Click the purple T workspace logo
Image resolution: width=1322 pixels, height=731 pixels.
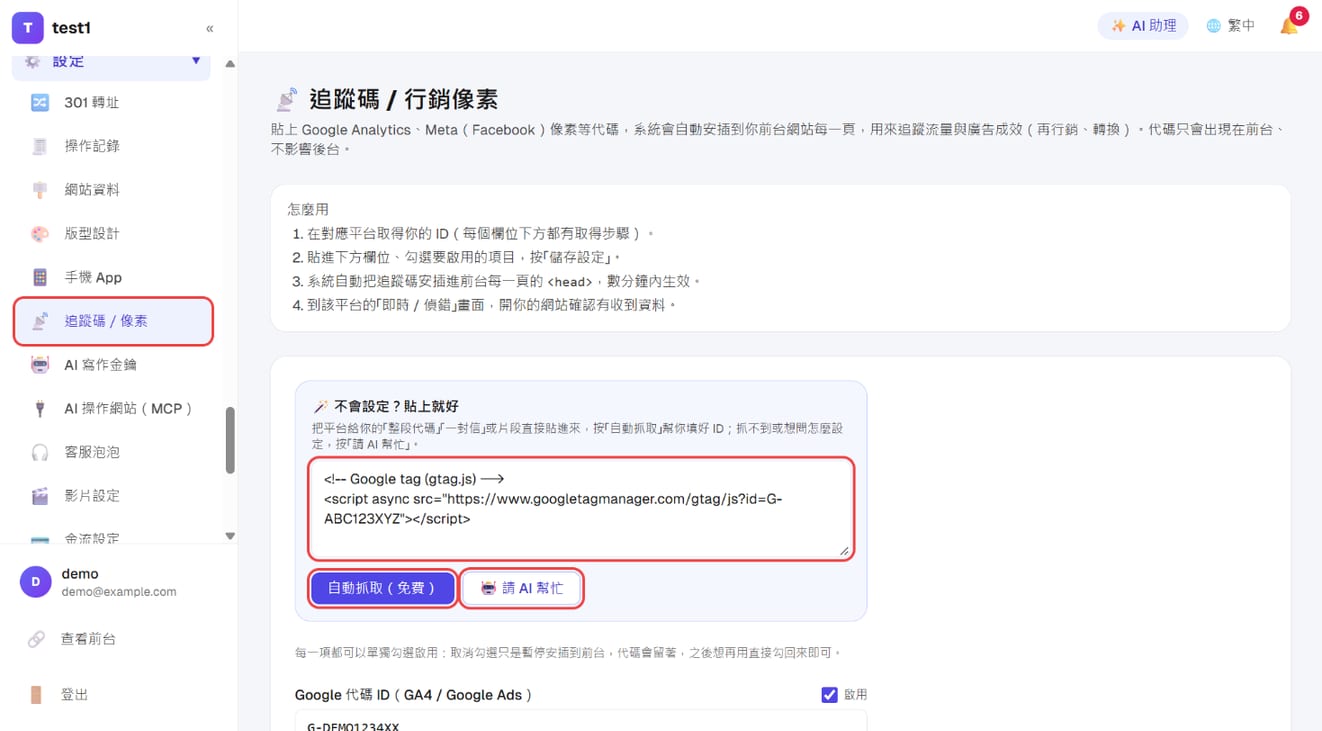point(27,28)
